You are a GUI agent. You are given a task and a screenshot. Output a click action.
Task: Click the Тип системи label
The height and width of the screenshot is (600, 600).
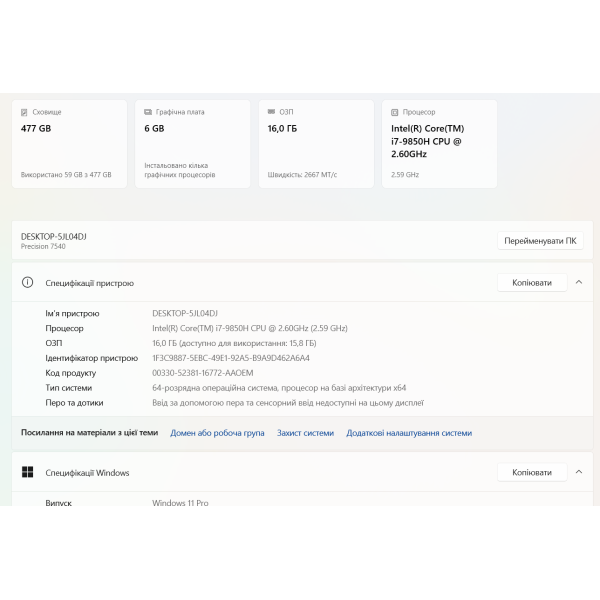click(x=68, y=388)
